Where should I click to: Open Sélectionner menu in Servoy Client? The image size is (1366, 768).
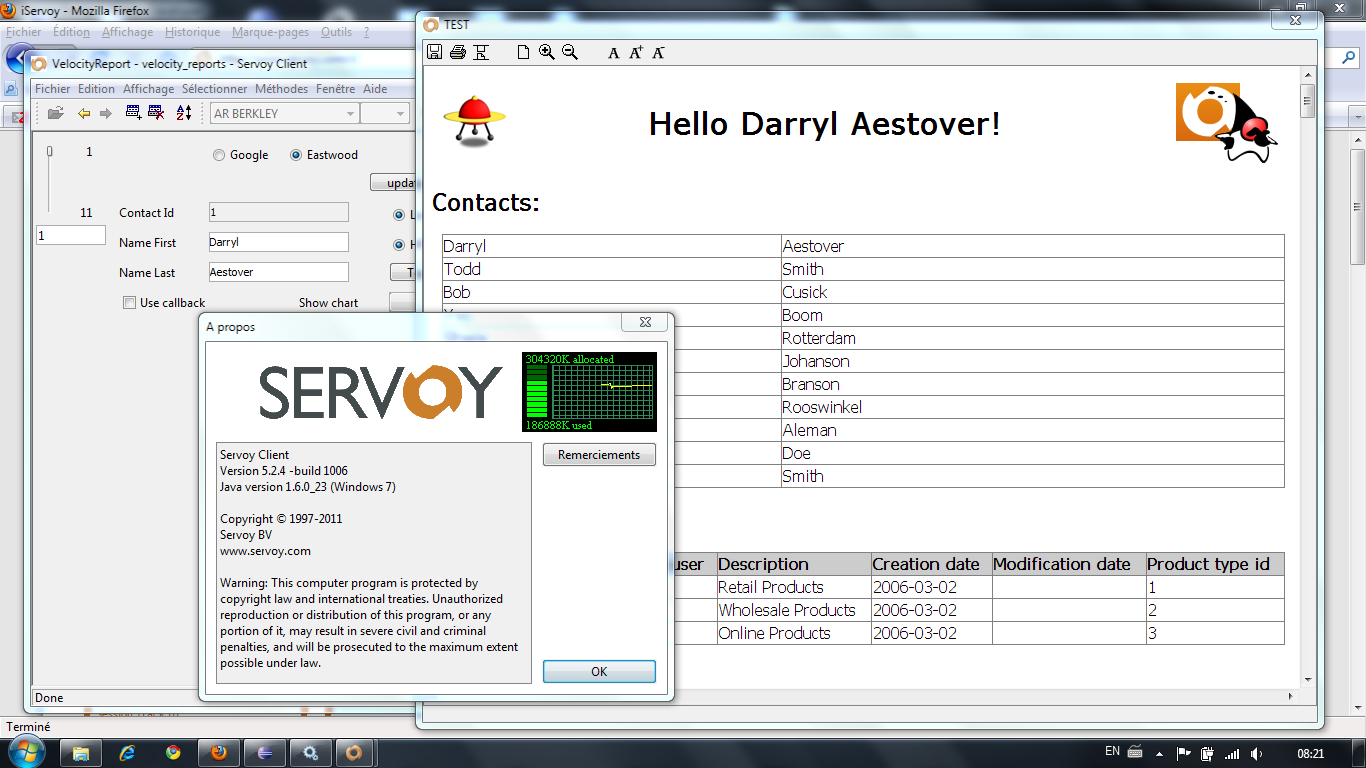pyautogui.click(x=215, y=89)
